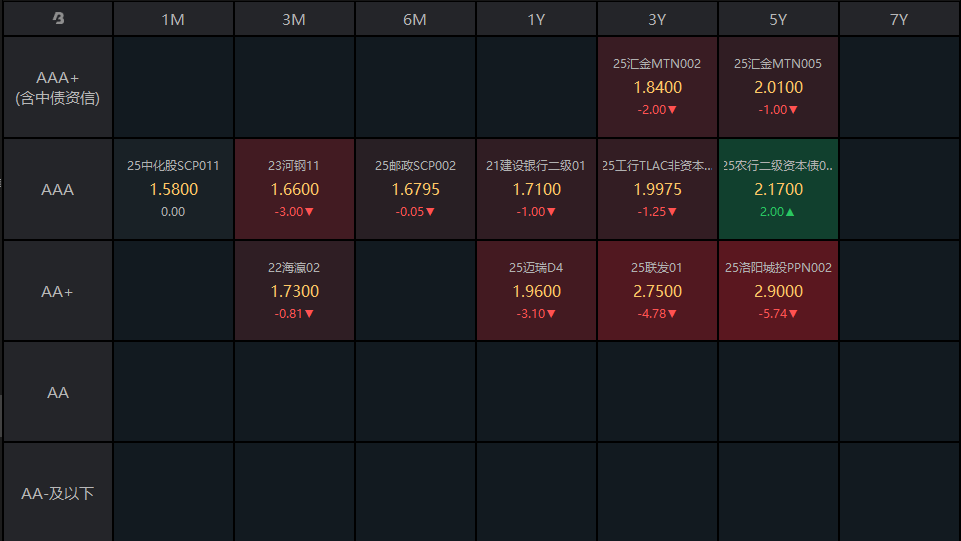The image size is (961, 541).
Task: Open the 25工行TLAC bond cell
Action: (x=657, y=189)
